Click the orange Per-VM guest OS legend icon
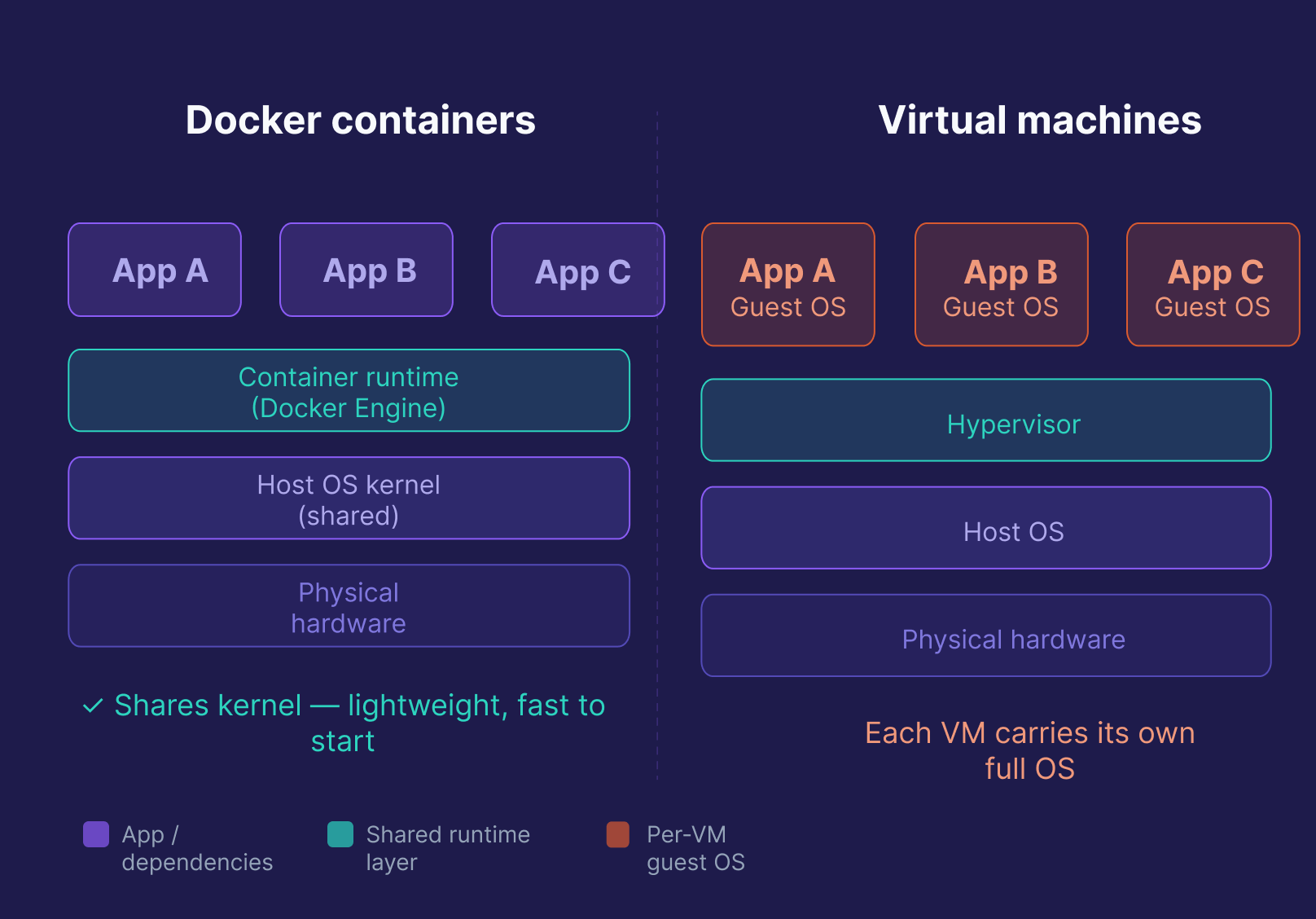1316x919 pixels. pos(619,834)
